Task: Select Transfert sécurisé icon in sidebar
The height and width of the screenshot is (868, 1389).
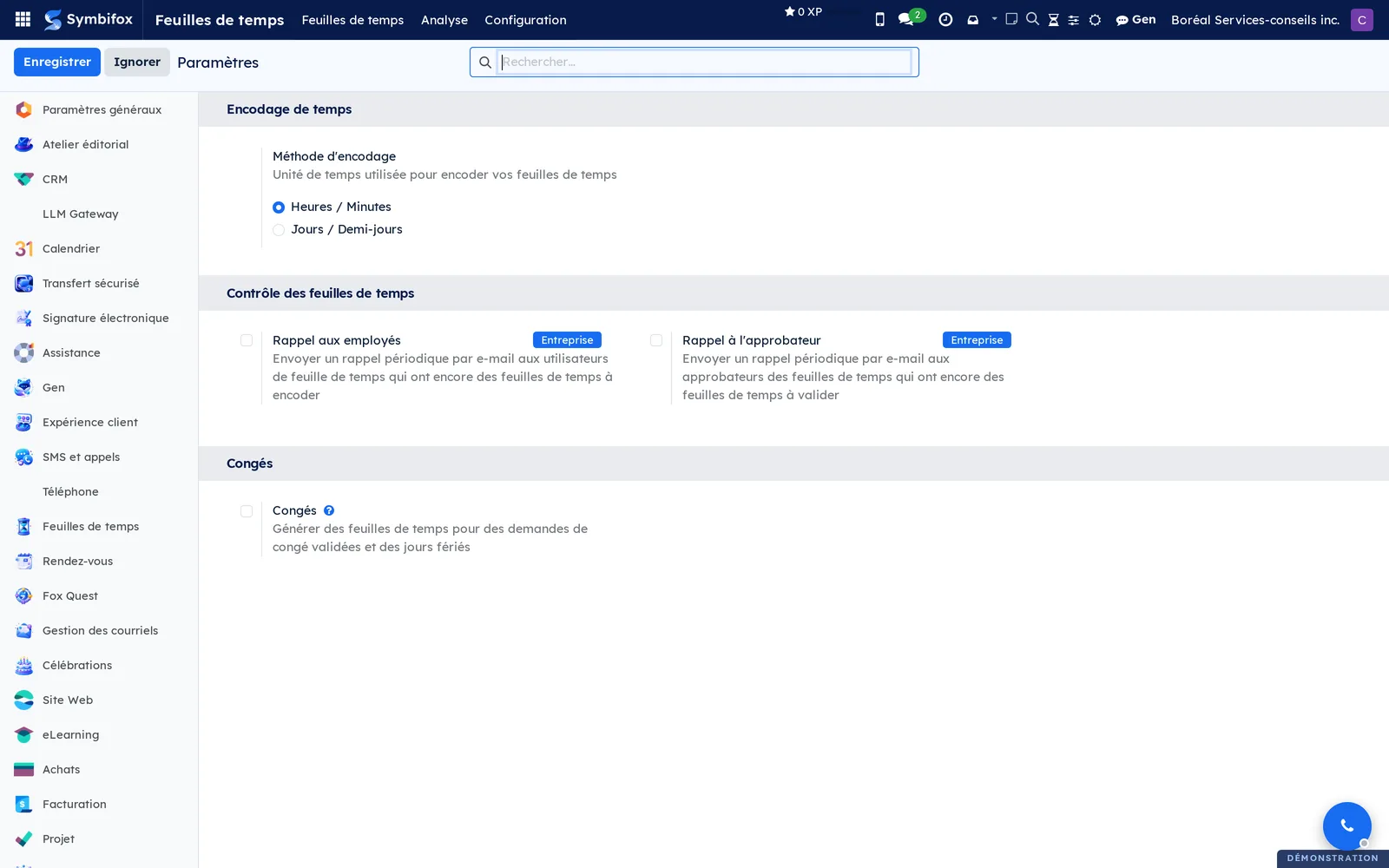Action: [x=23, y=283]
